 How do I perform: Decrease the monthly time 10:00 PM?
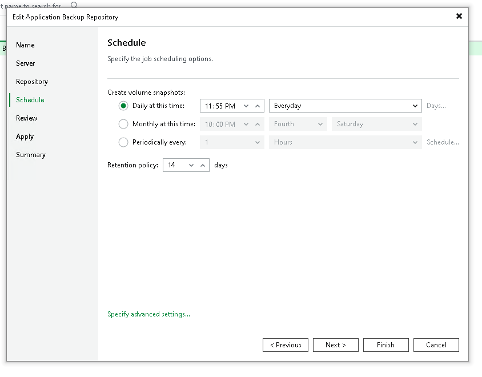[x=246, y=124]
